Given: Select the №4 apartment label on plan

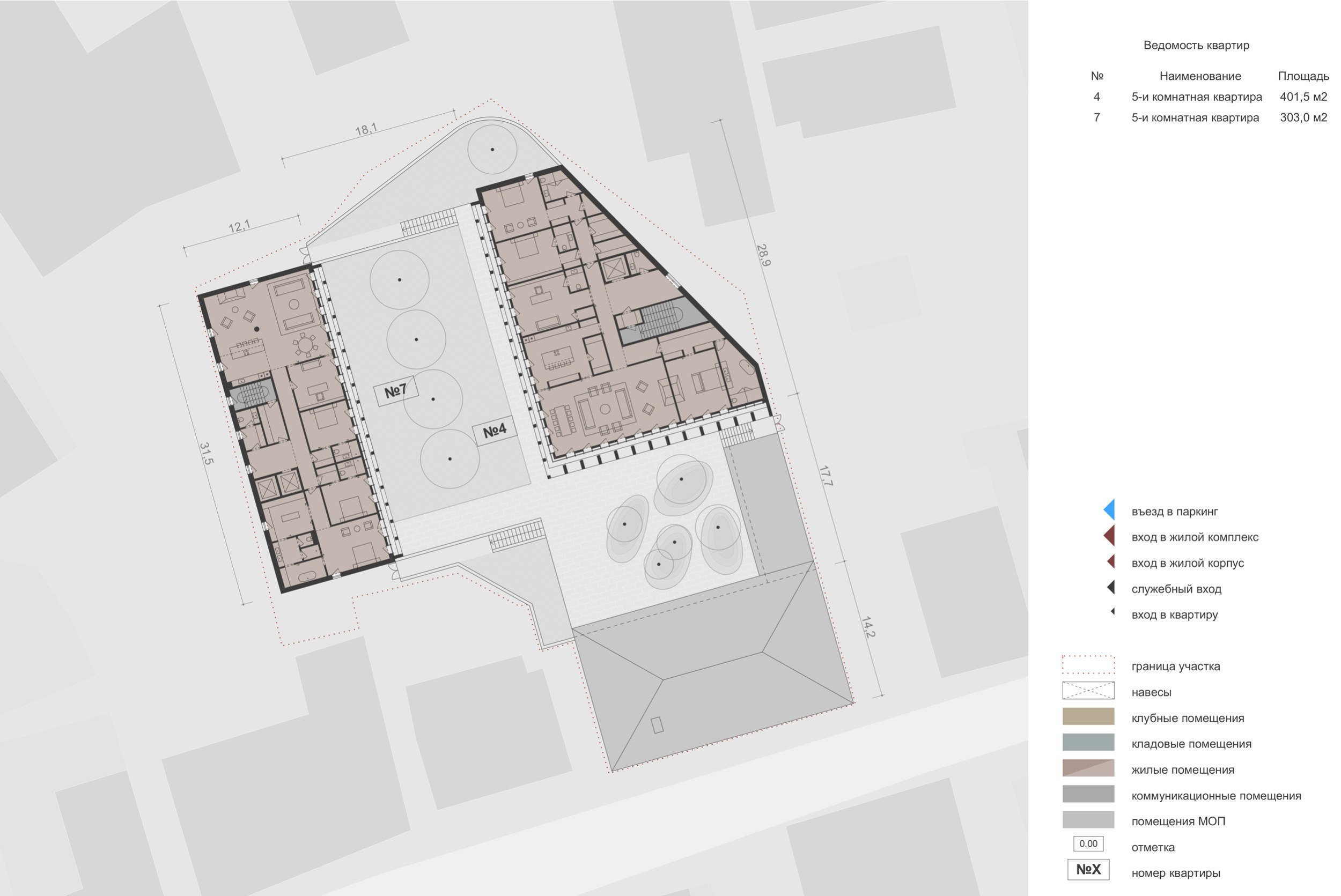Looking at the screenshot, I should pyautogui.click(x=495, y=431).
